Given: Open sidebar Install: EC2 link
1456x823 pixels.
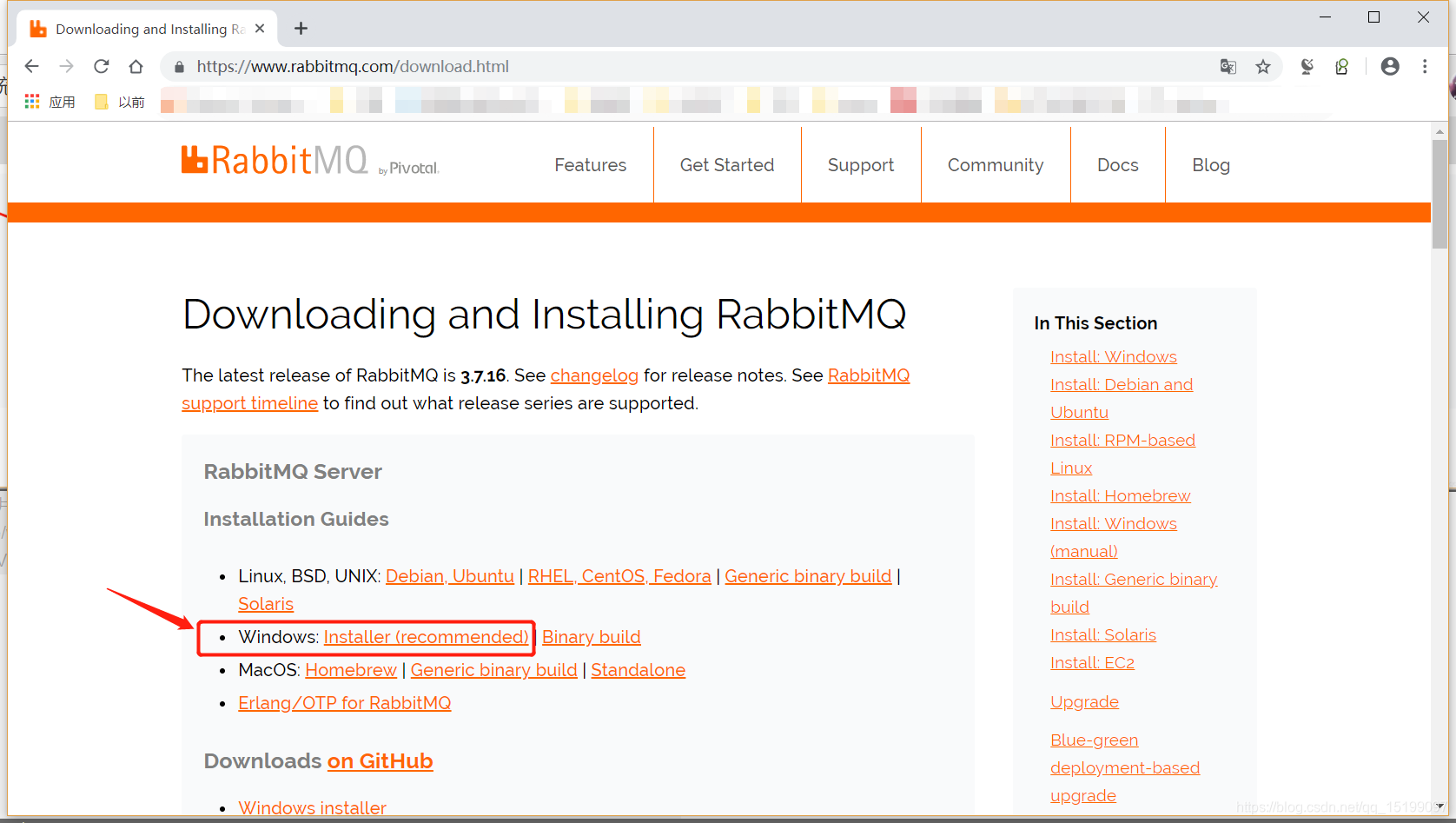Looking at the screenshot, I should [1092, 663].
